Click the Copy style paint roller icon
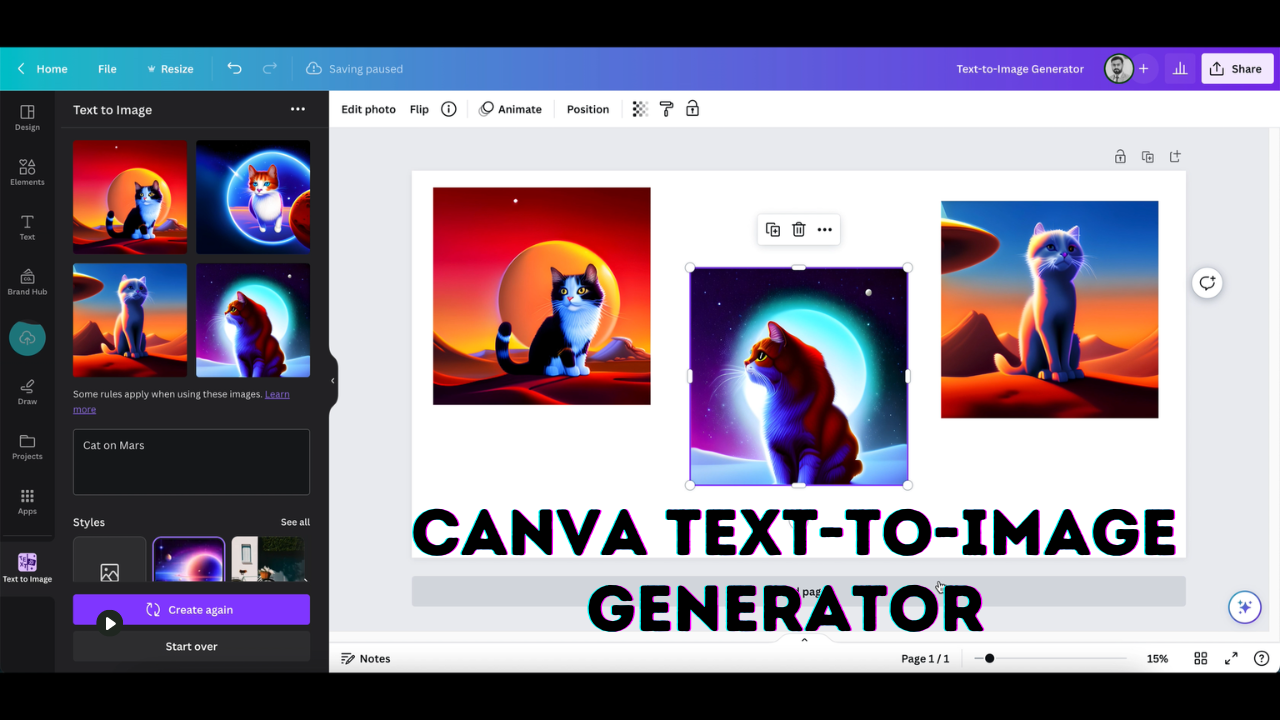Viewport: 1280px width, 720px height. 666,109
